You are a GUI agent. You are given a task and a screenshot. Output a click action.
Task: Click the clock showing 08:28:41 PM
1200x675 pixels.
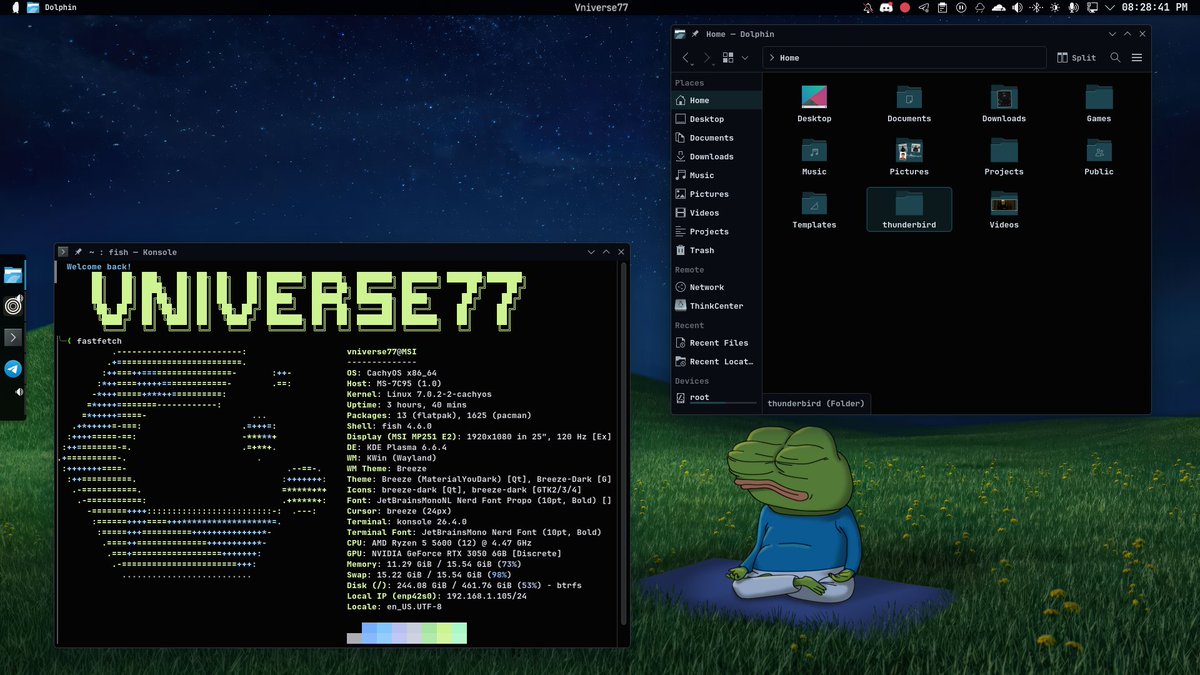pos(1155,7)
